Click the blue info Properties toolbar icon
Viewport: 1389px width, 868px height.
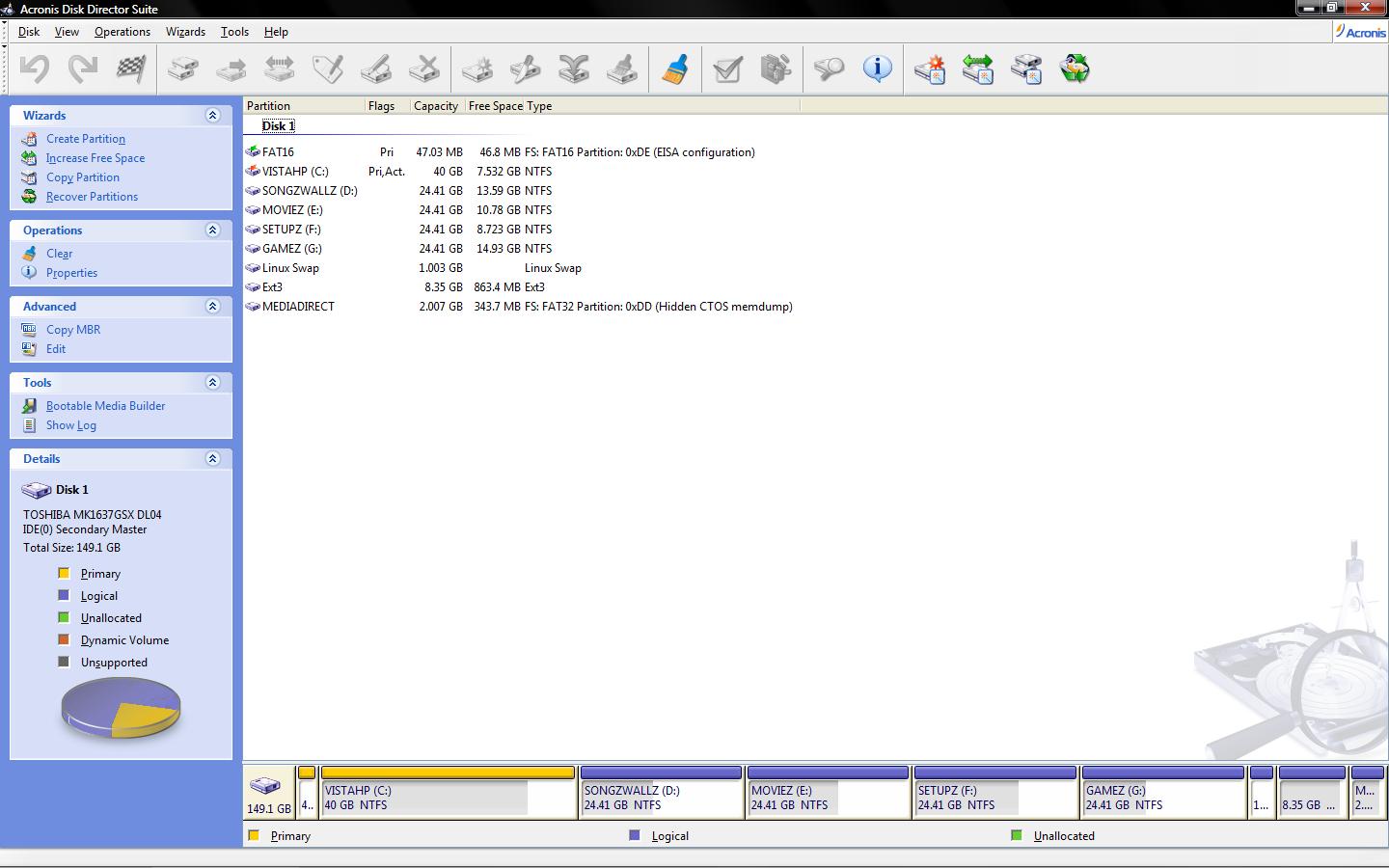point(877,68)
